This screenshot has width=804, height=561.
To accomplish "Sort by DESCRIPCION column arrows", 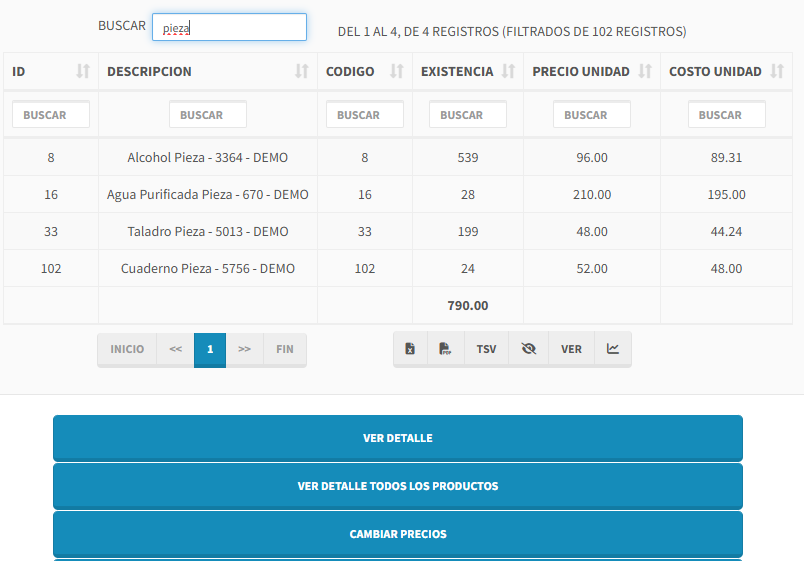I will pos(302,71).
